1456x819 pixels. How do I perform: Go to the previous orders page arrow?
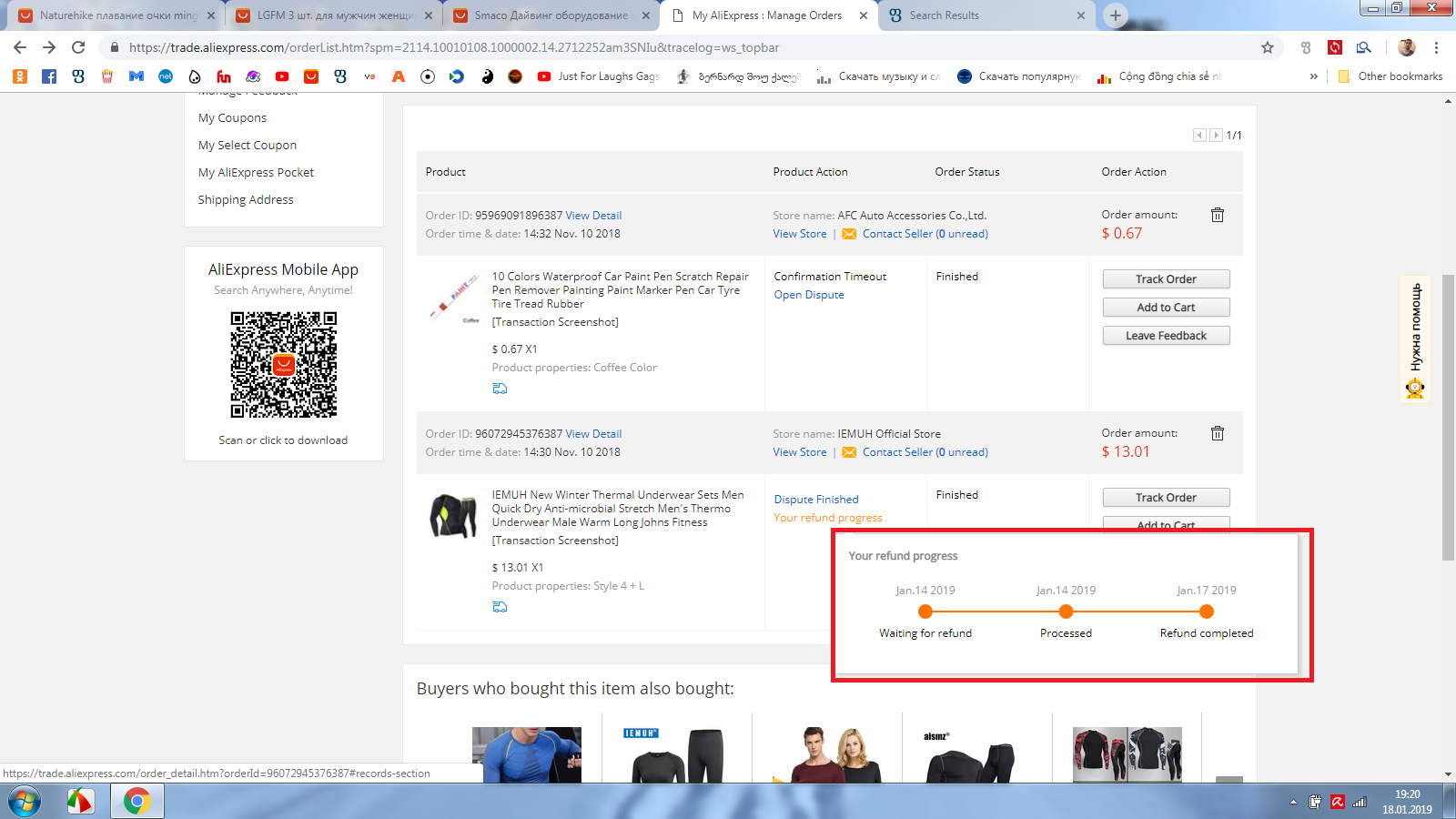pos(1200,135)
